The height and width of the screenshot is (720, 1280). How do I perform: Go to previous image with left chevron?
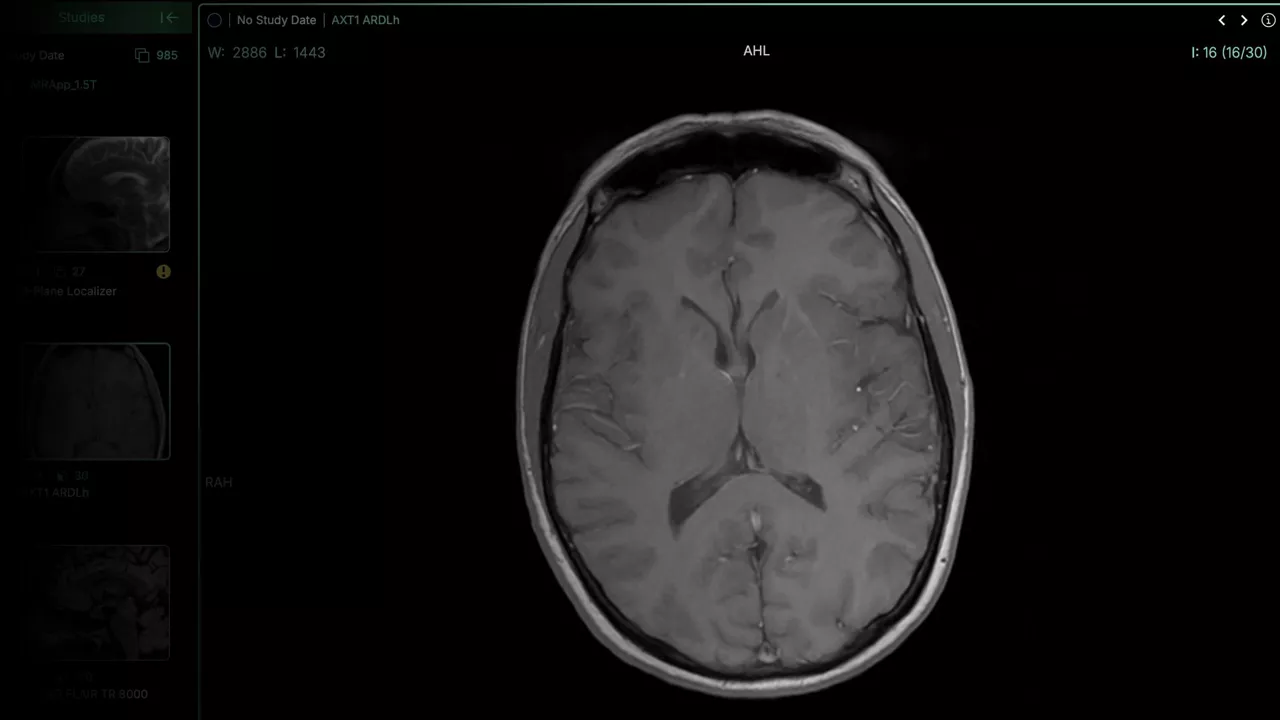coord(1221,20)
